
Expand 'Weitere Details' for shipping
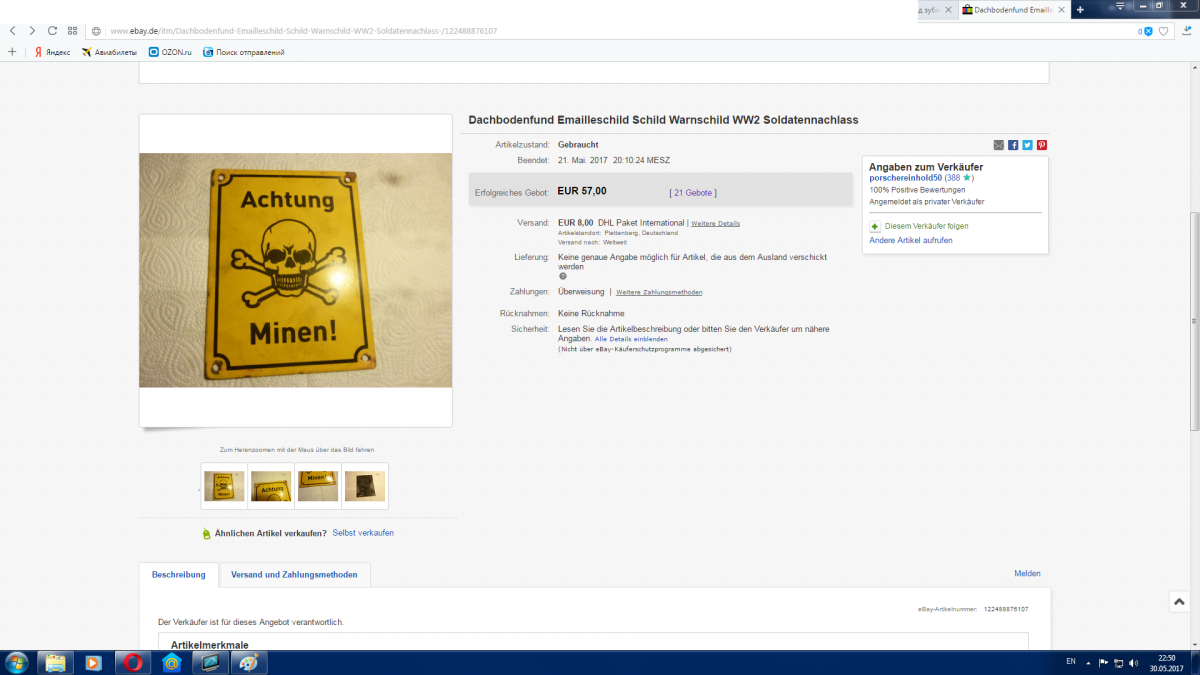(715, 223)
